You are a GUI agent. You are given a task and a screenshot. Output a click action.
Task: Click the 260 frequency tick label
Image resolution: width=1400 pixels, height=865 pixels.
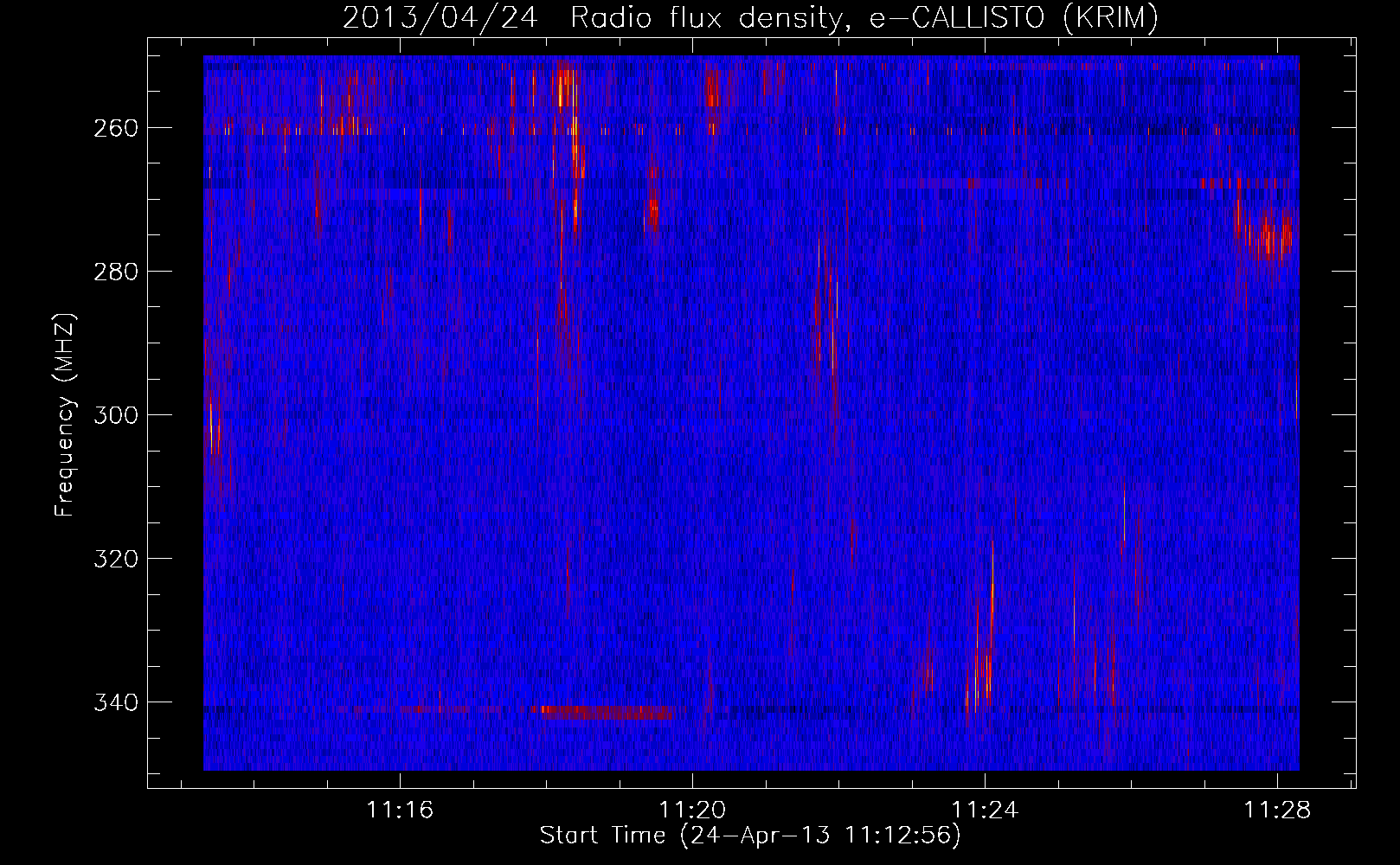pyautogui.click(x=115, y=128)
